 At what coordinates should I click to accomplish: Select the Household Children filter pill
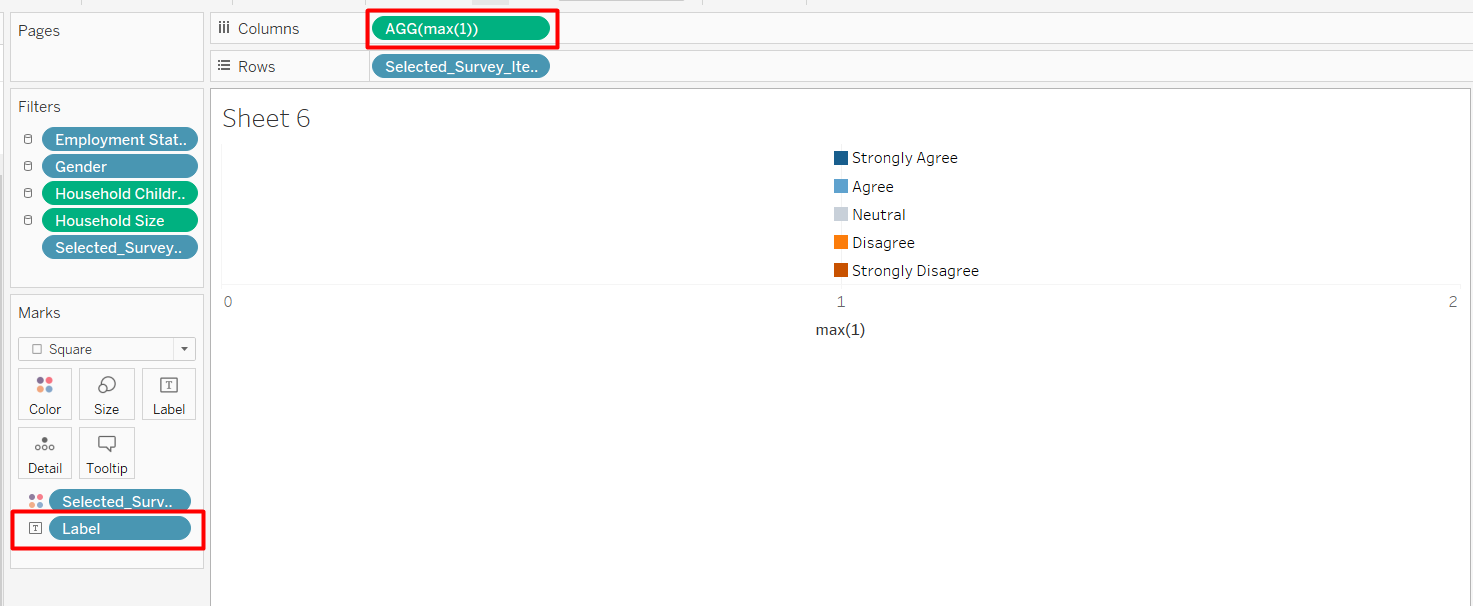point(119,194)
